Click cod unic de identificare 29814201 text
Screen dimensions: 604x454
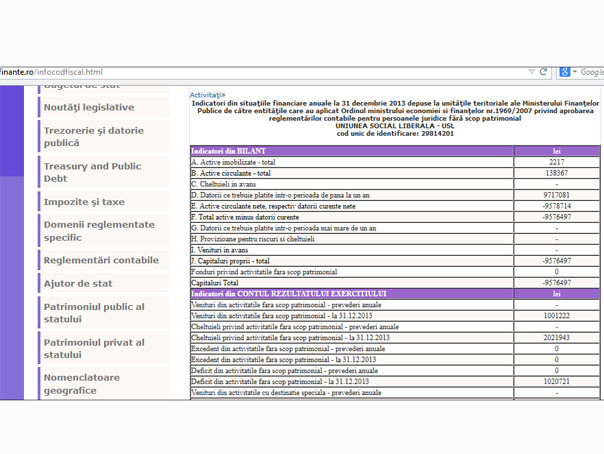click(395, 134)
